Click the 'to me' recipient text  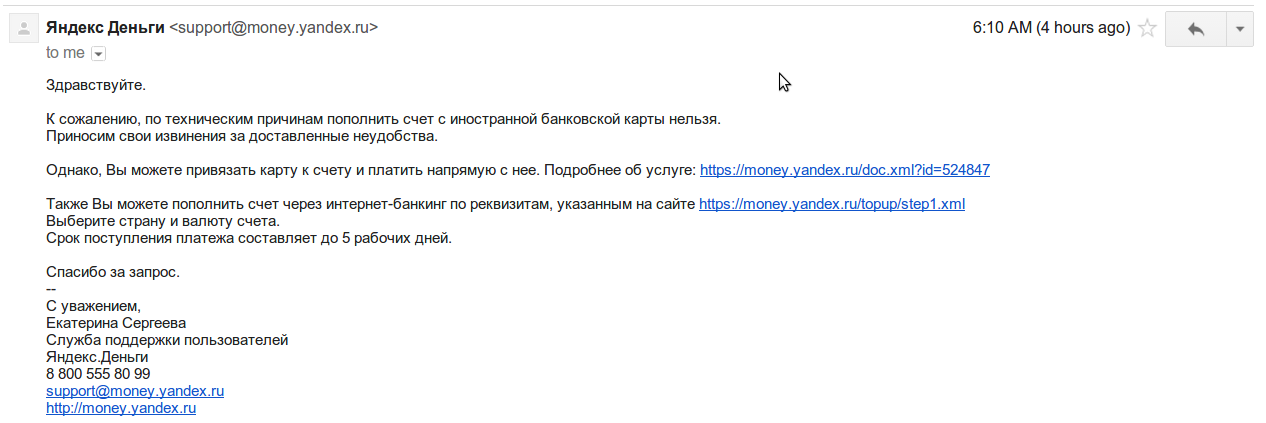65,53
